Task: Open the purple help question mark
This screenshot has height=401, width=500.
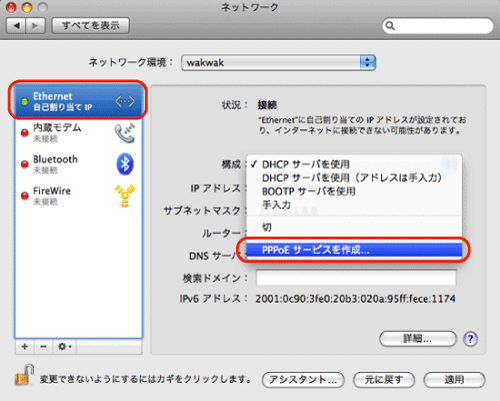Action: coord(470,339)
